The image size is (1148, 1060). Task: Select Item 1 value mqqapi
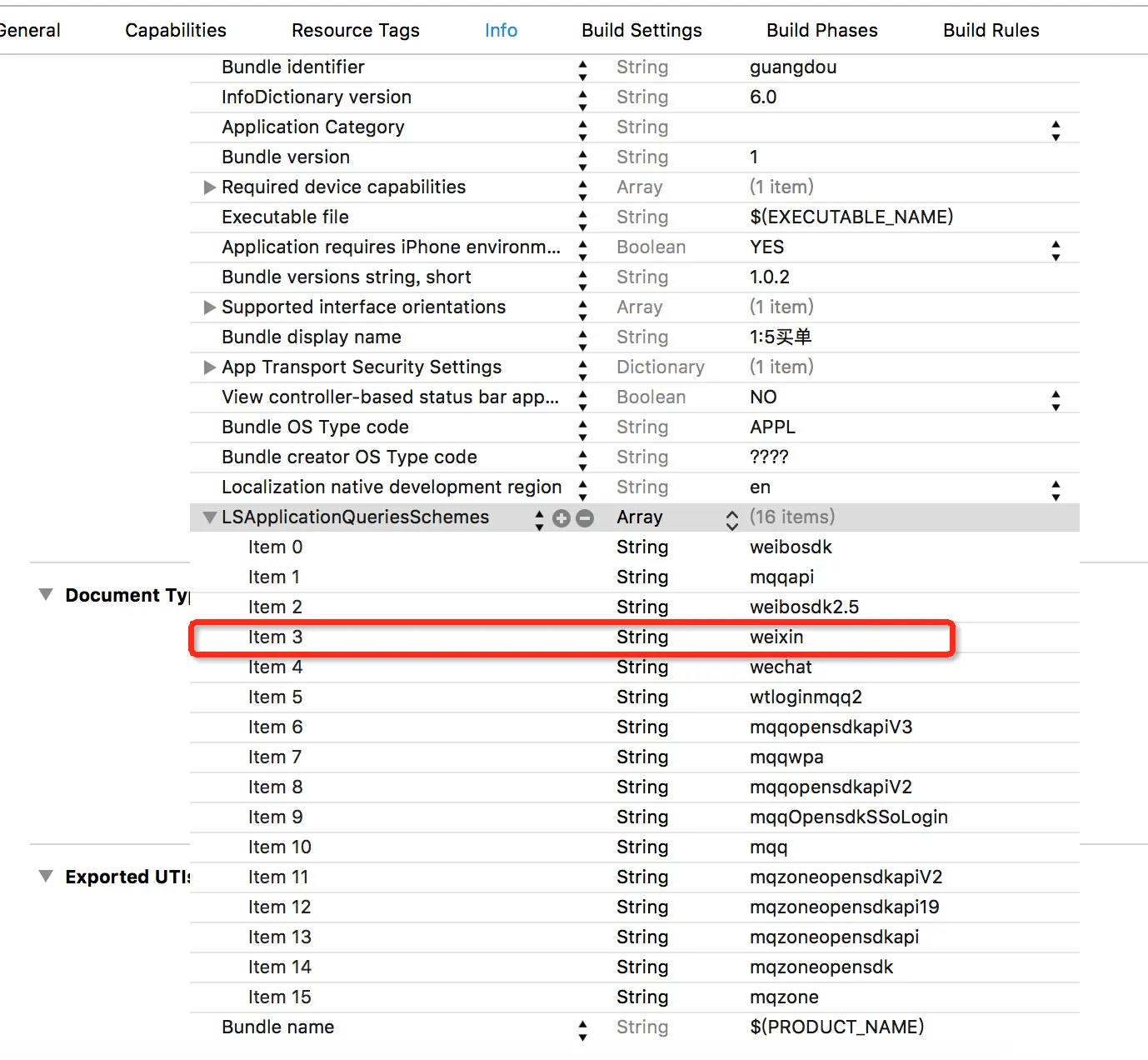pyautogui.click(x=781, y=577)
